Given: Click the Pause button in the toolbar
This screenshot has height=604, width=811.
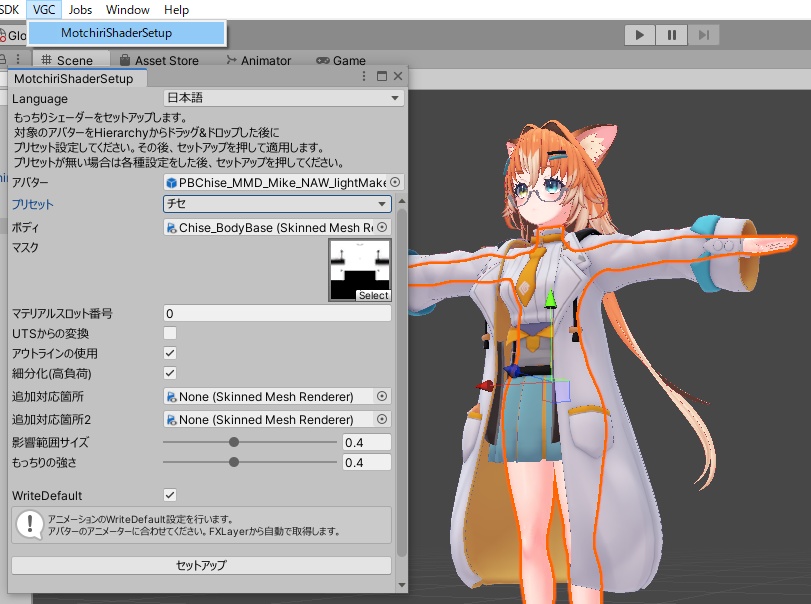Looking at the screenshot, I should click(672, 34).
